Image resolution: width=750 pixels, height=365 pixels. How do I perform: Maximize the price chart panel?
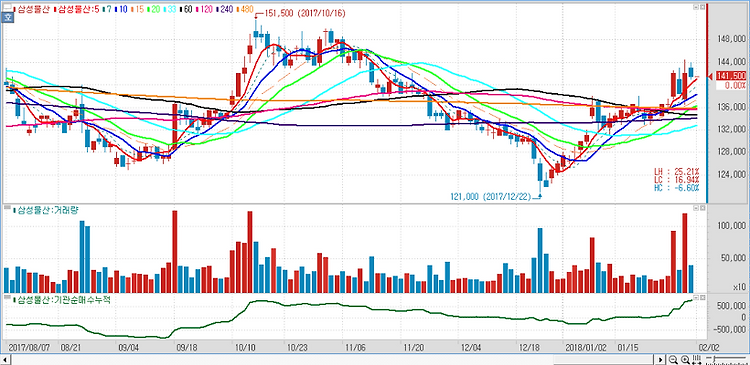pos(702,6)
